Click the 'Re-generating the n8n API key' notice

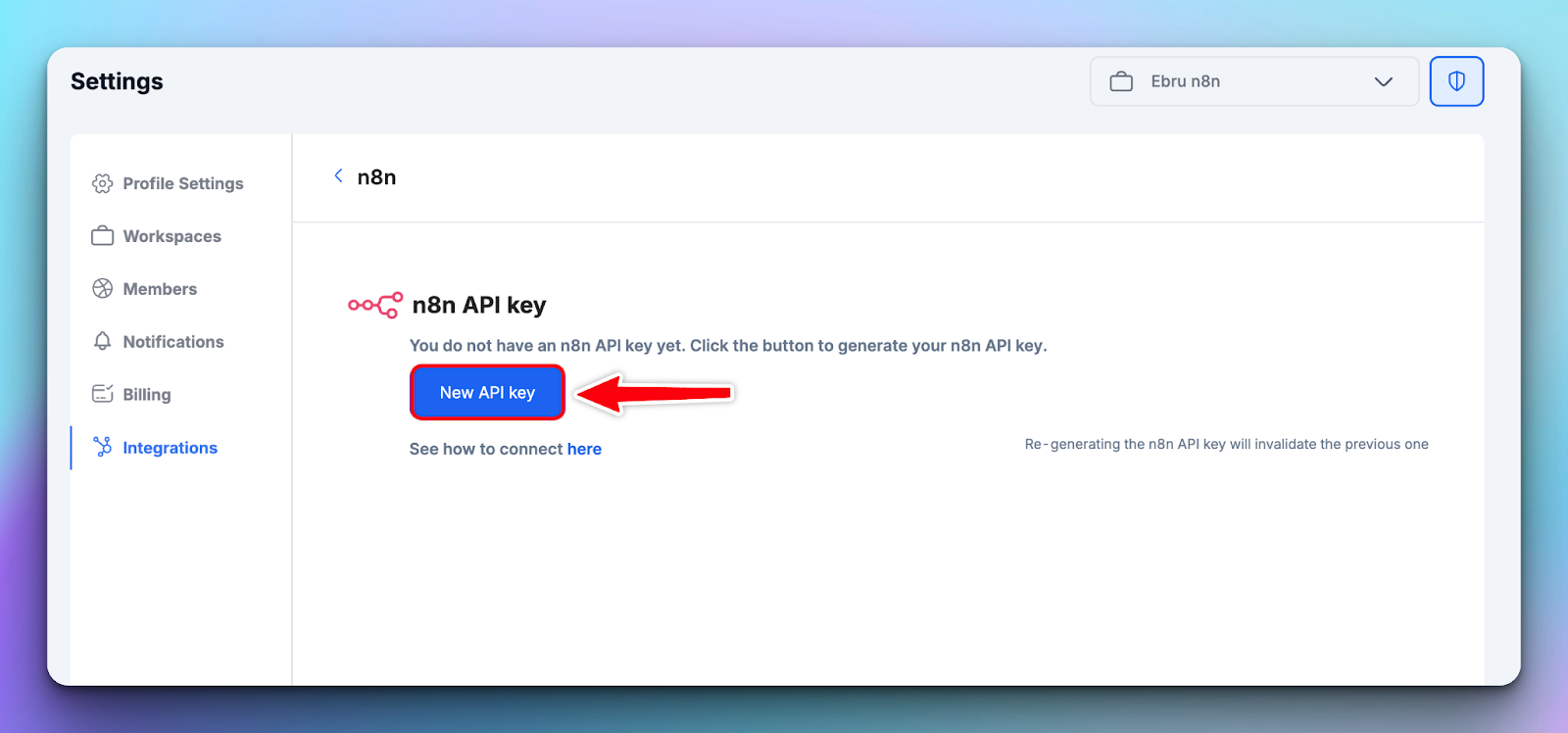tap(1226, 444)
